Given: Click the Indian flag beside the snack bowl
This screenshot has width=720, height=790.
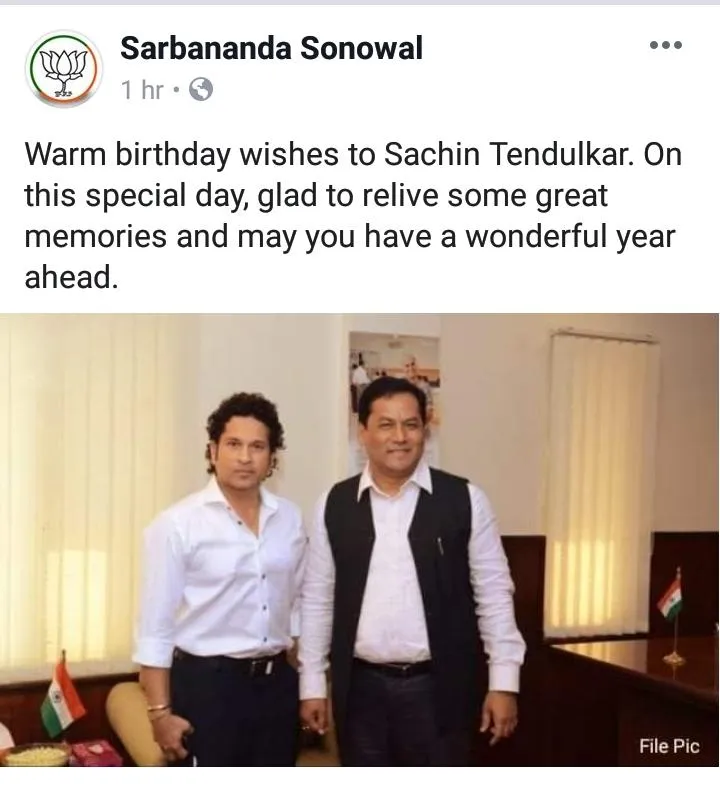Looking at the screenshot, I should (x=60, y=694).
